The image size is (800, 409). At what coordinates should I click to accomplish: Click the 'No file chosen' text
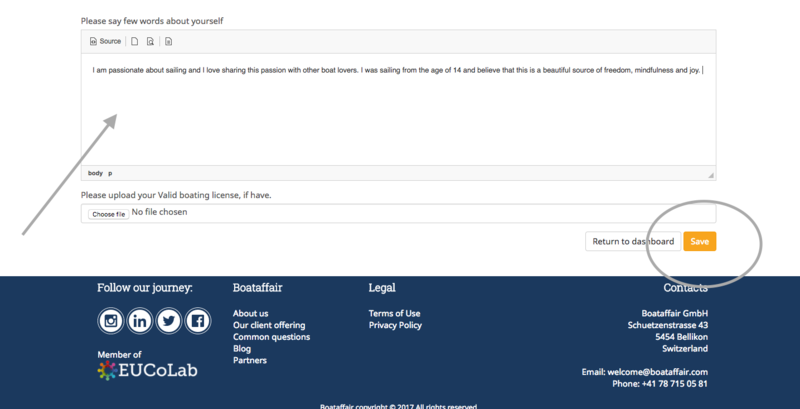tap(159, 212)
